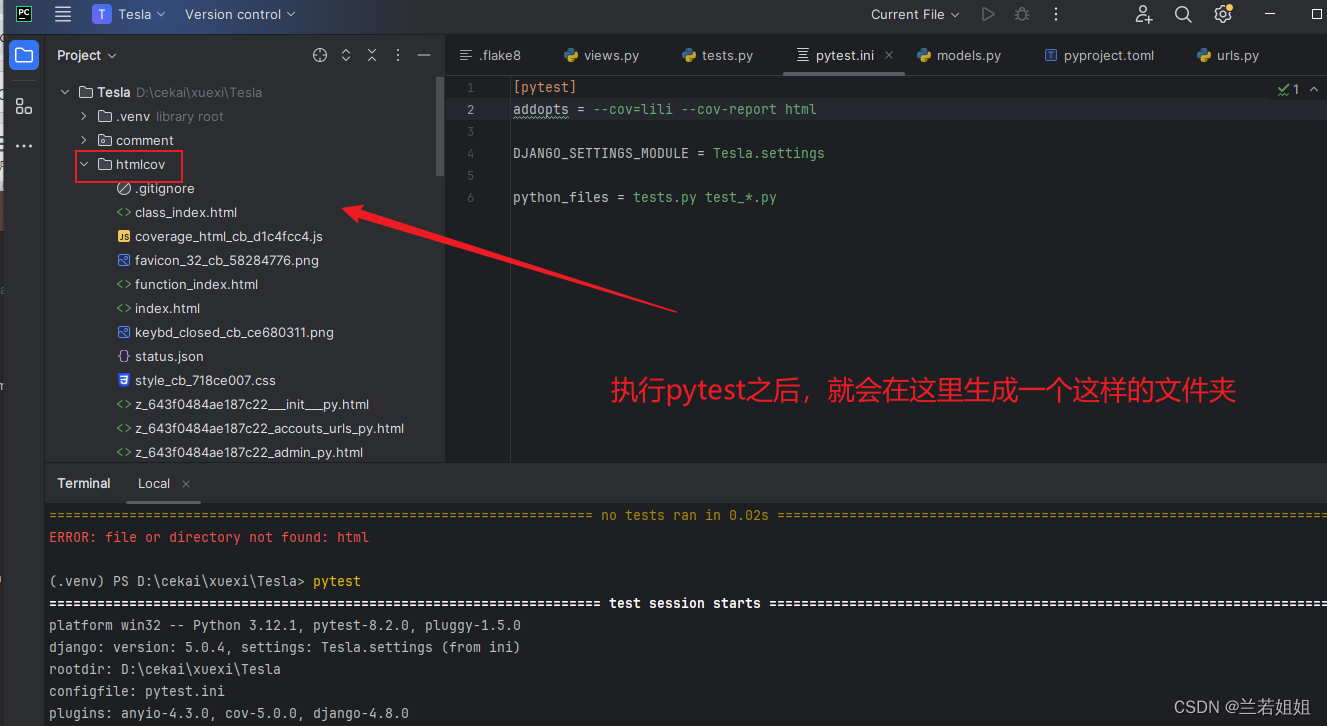Switch to the views.py tab
Image resolution: width=1327 pixels, height=726 pixels.
pyautogui.click(x=601, y=55)
